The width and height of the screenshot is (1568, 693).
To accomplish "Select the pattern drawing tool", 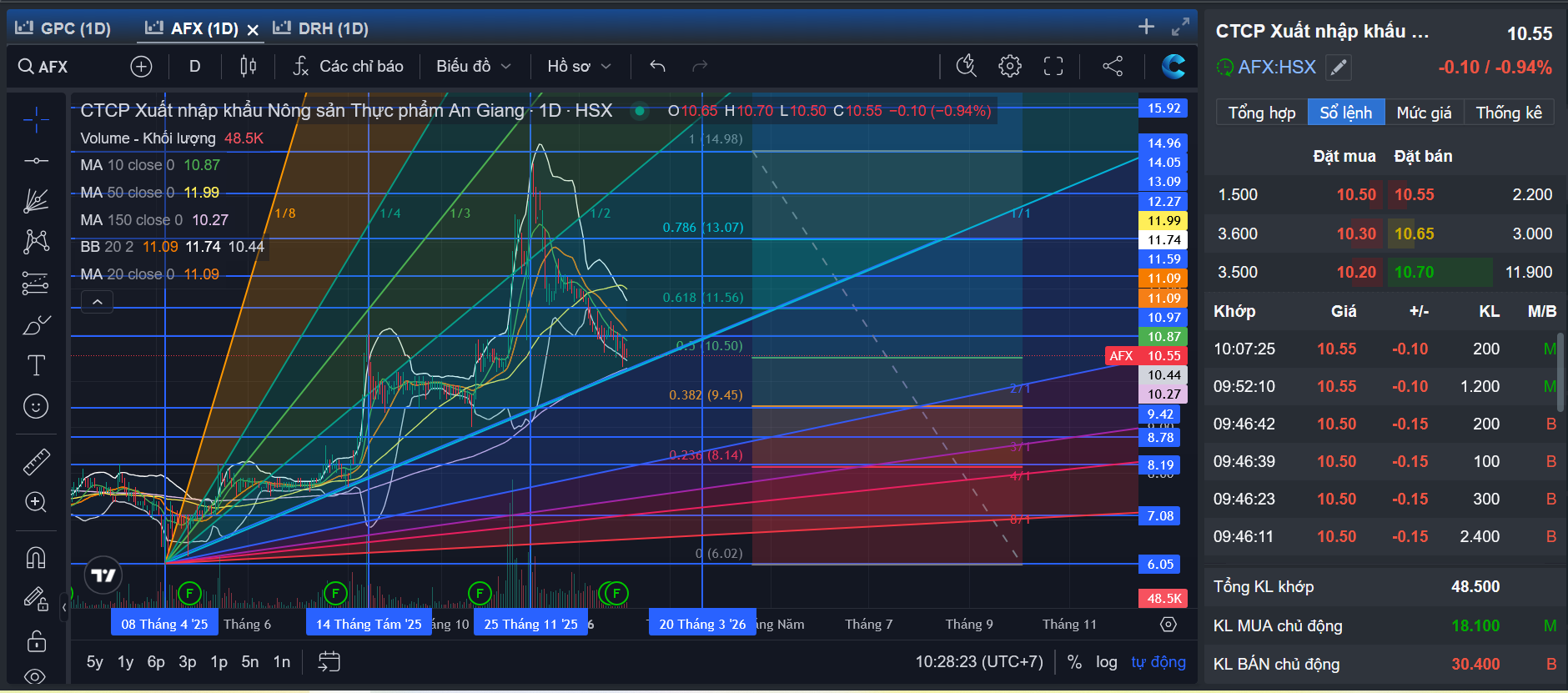I will click(36, 242).
